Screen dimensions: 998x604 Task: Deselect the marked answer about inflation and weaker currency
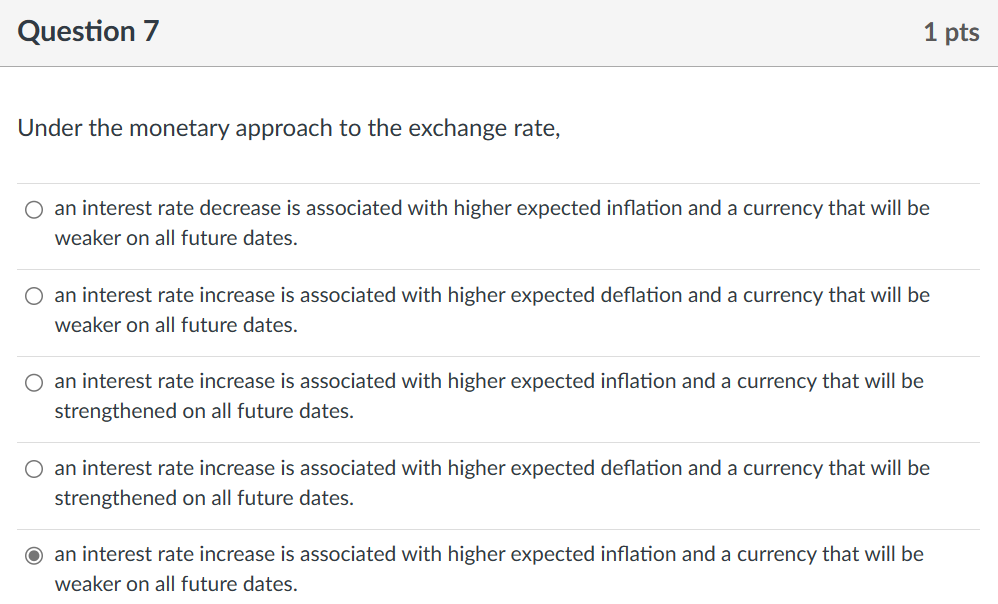click(33, 555)
